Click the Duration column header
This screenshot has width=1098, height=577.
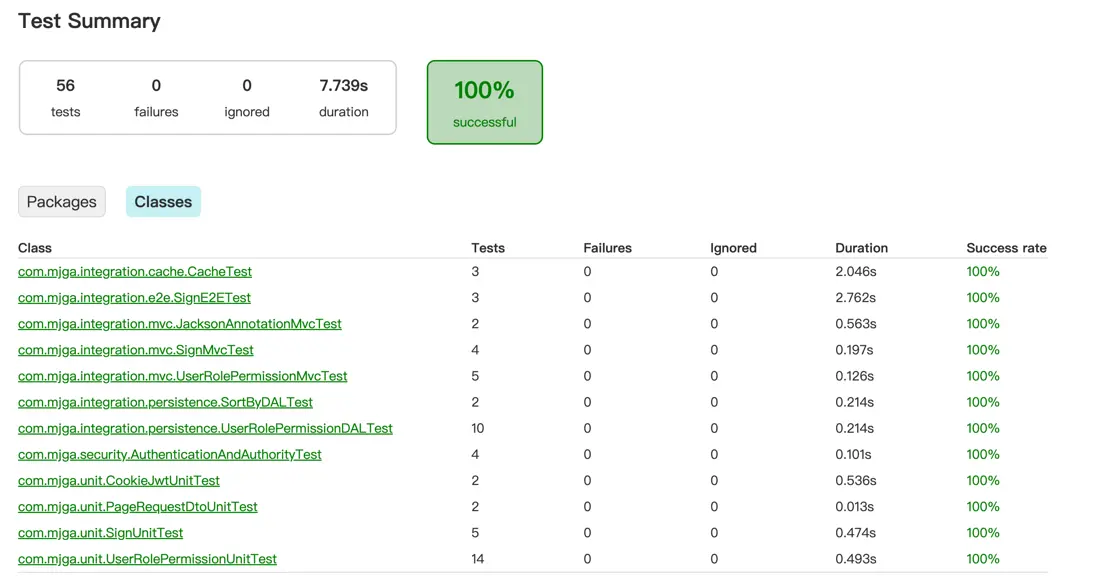point(861,248)
